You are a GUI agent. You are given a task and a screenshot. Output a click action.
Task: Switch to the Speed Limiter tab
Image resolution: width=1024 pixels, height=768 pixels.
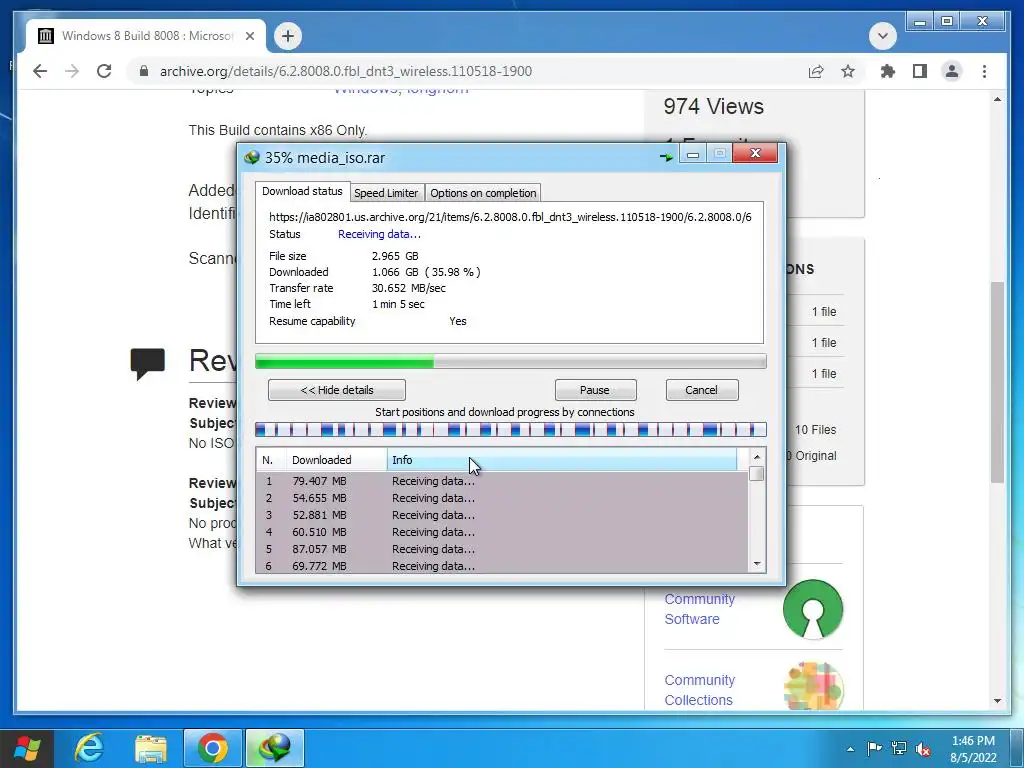tap(386, 193)
